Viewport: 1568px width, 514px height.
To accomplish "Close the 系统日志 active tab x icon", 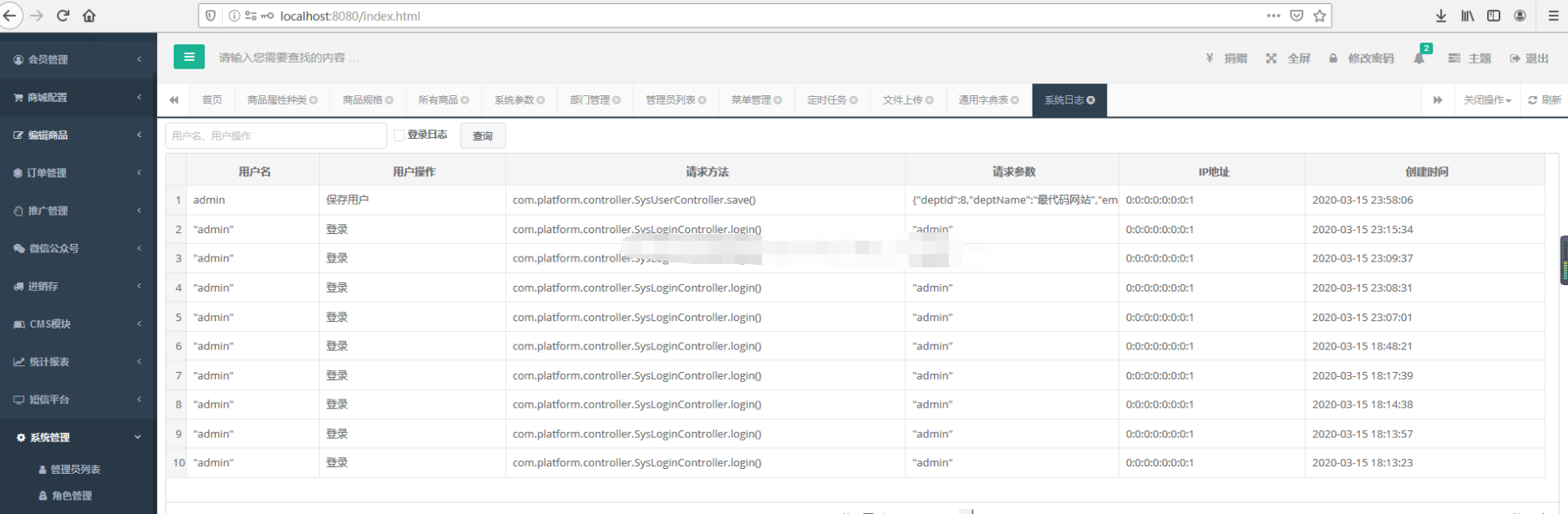I will 1090,100.
